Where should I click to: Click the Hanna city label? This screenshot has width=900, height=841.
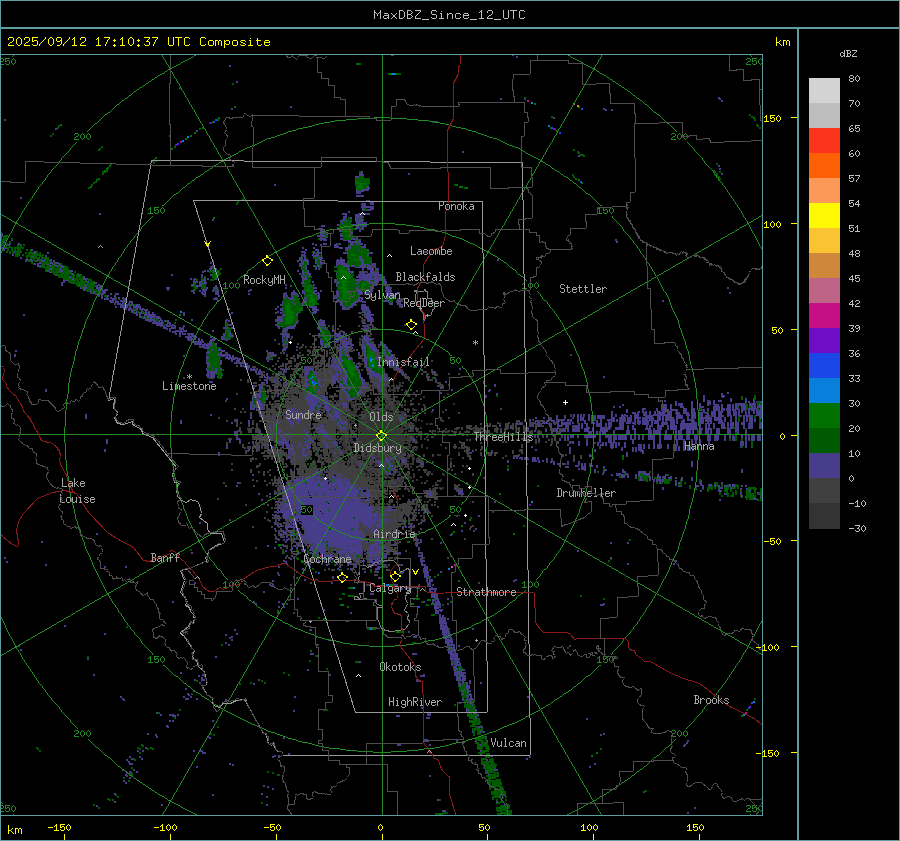699,446
